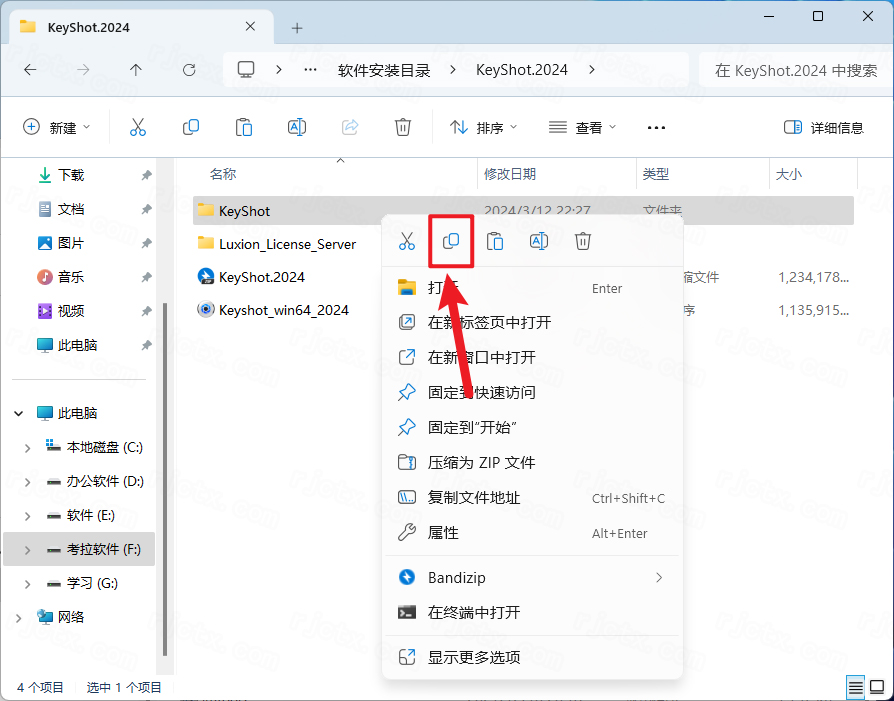Image resolution: width=894 pixels, height=701 pixels.
Task: Click the breadcrumb ellipsis button
Action: coord(310,70)
